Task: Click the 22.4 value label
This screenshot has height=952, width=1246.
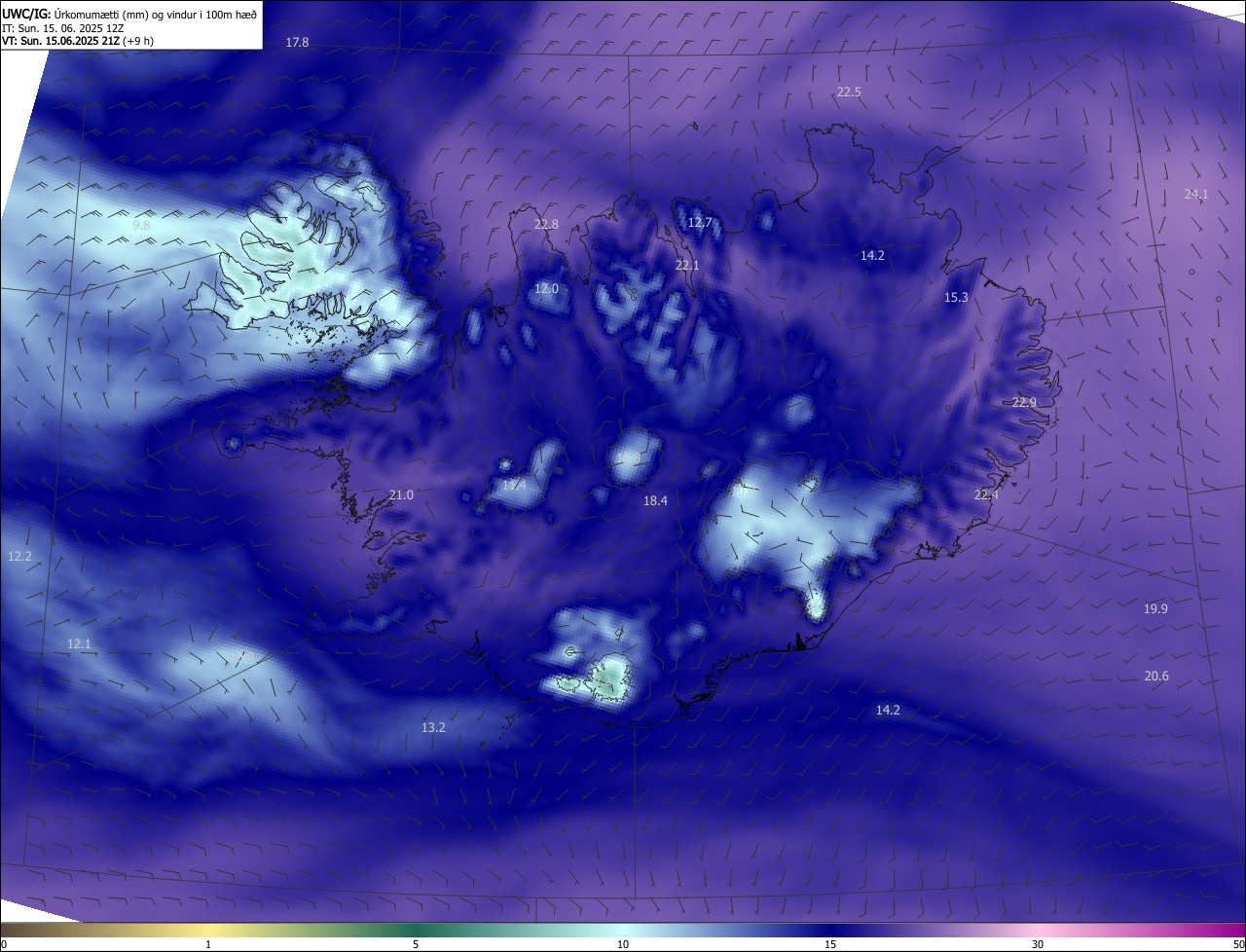Action: pos(986,495)
